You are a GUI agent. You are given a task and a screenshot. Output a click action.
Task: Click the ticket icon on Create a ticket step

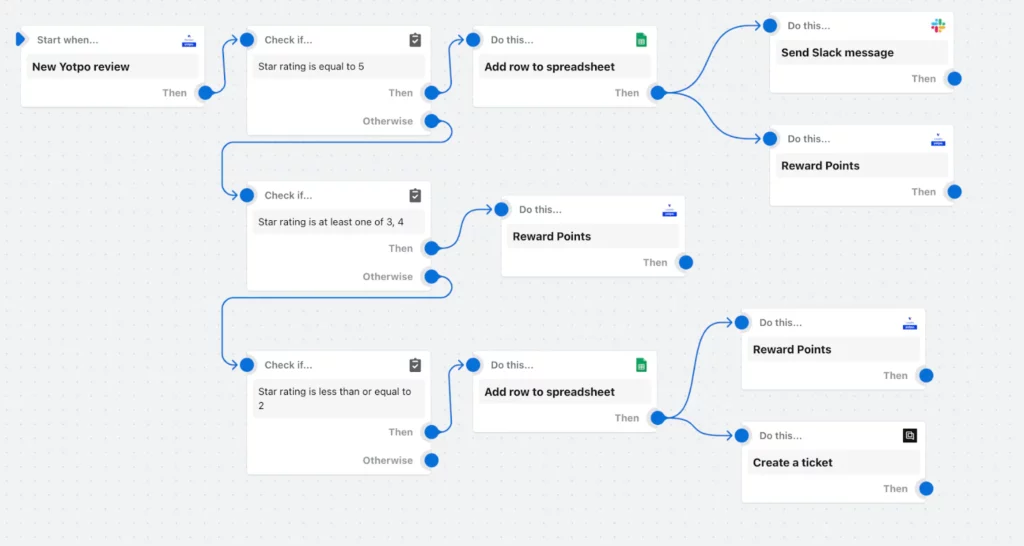(909, 436)
